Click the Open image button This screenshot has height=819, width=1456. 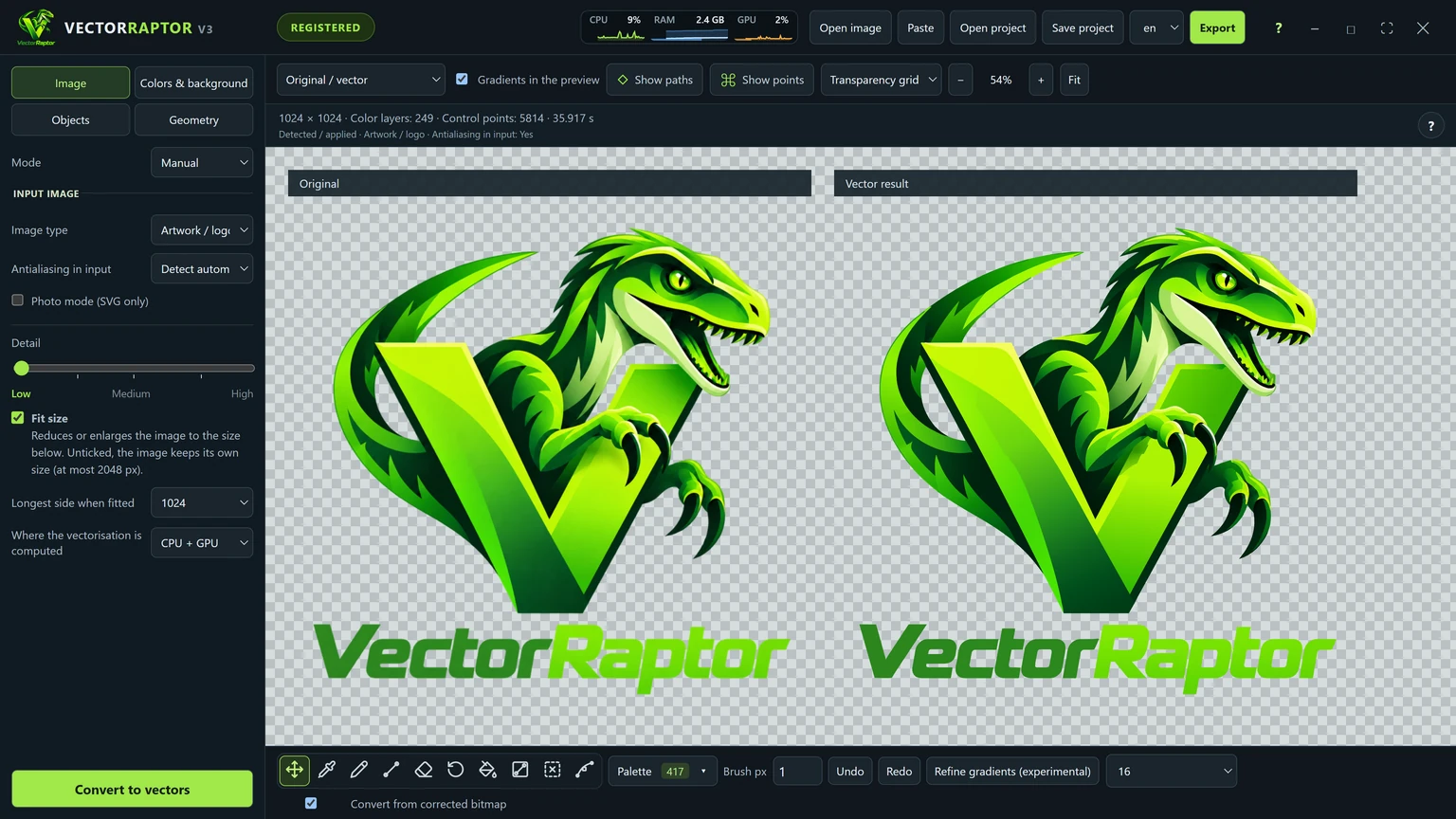coord(850,27)
